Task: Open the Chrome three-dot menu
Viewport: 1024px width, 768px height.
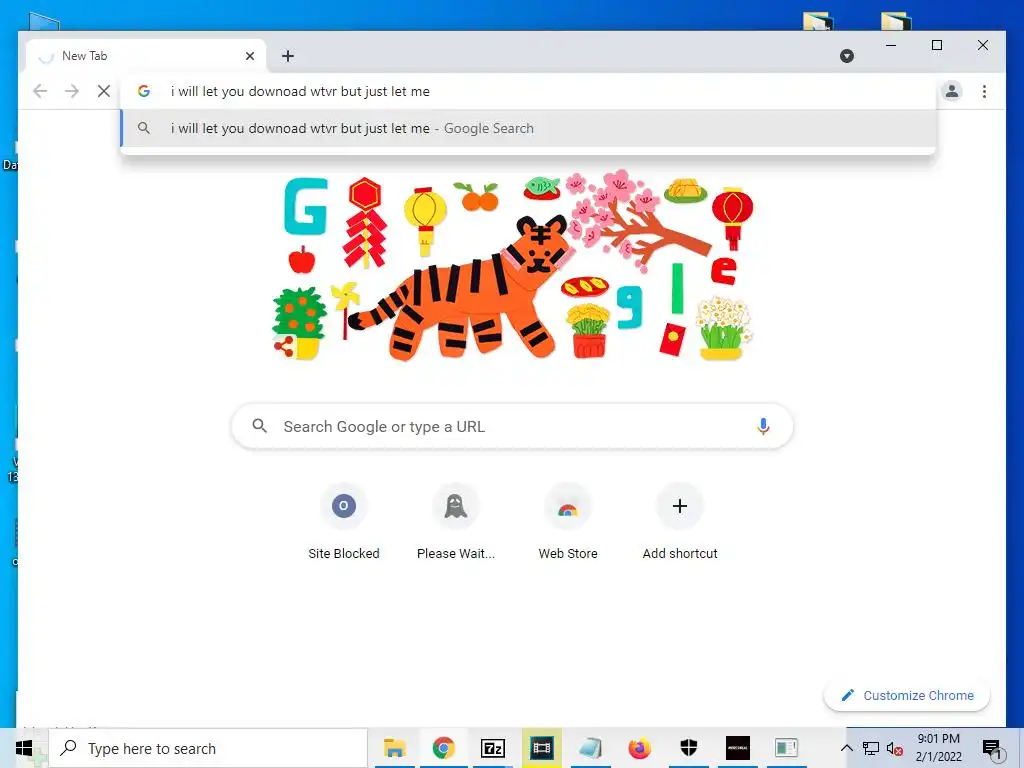Action: pos(984,91)
